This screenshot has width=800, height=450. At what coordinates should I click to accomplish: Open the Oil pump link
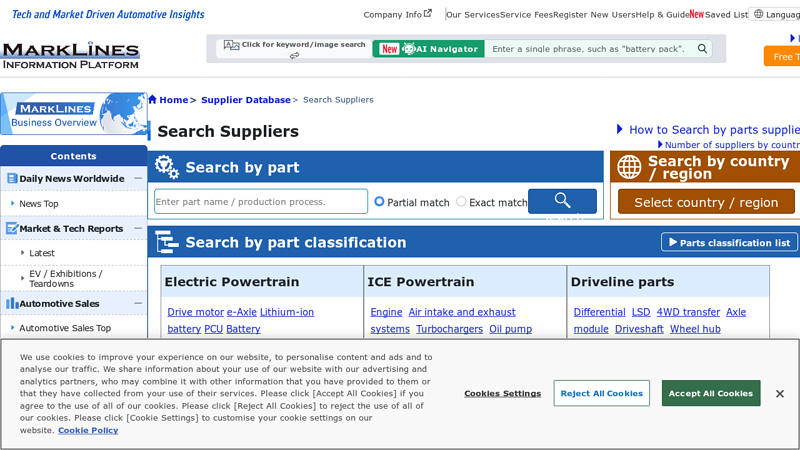coord(510,329)
